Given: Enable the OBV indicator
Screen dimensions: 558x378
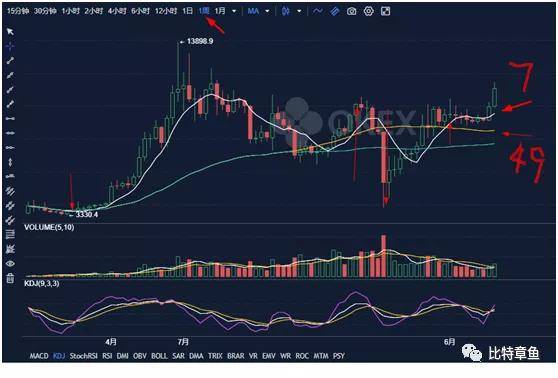Looking at the screenshot, I should pos(140,356).
